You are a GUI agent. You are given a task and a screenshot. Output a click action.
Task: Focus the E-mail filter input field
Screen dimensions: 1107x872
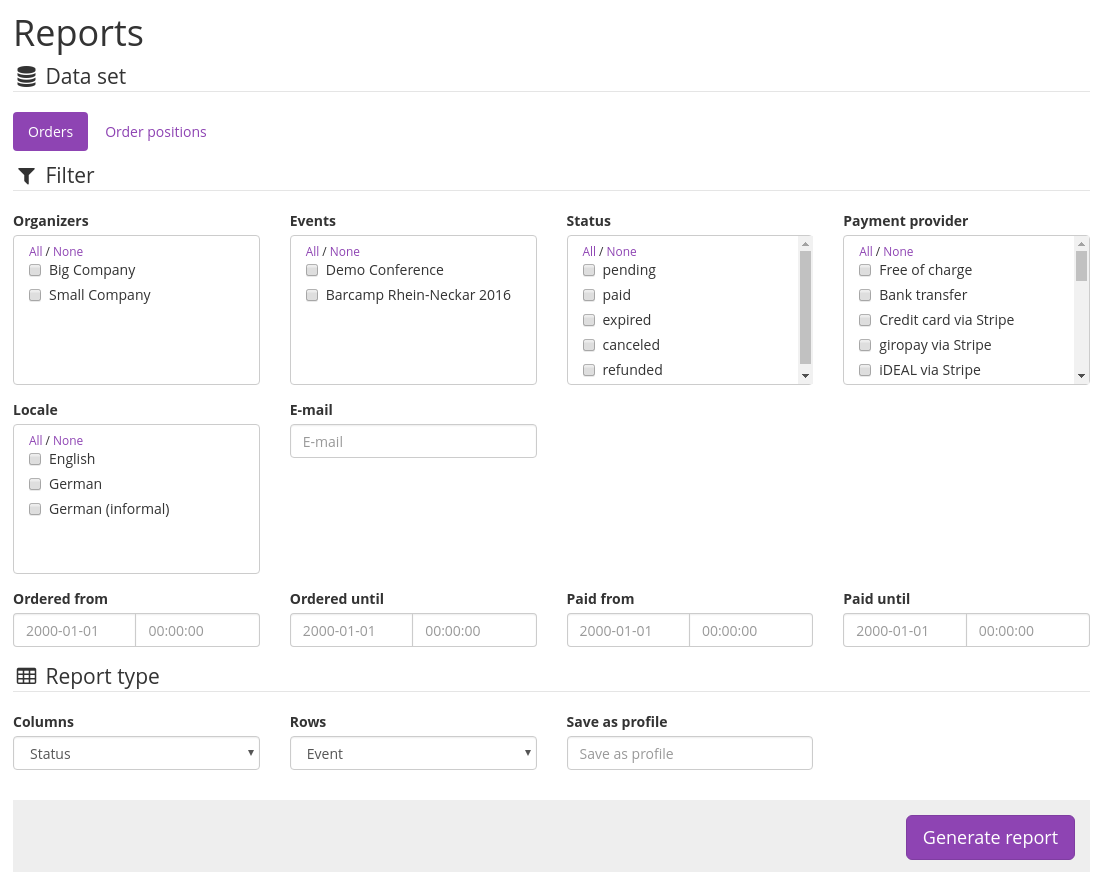click(413, 442)
